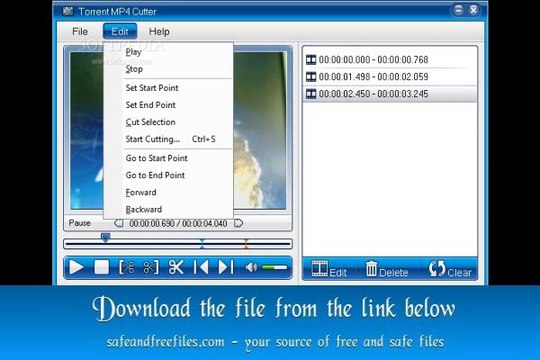Choose Forward from the Edit menu
This screenshot has width=540, height=360.
[x=169, y=192]
